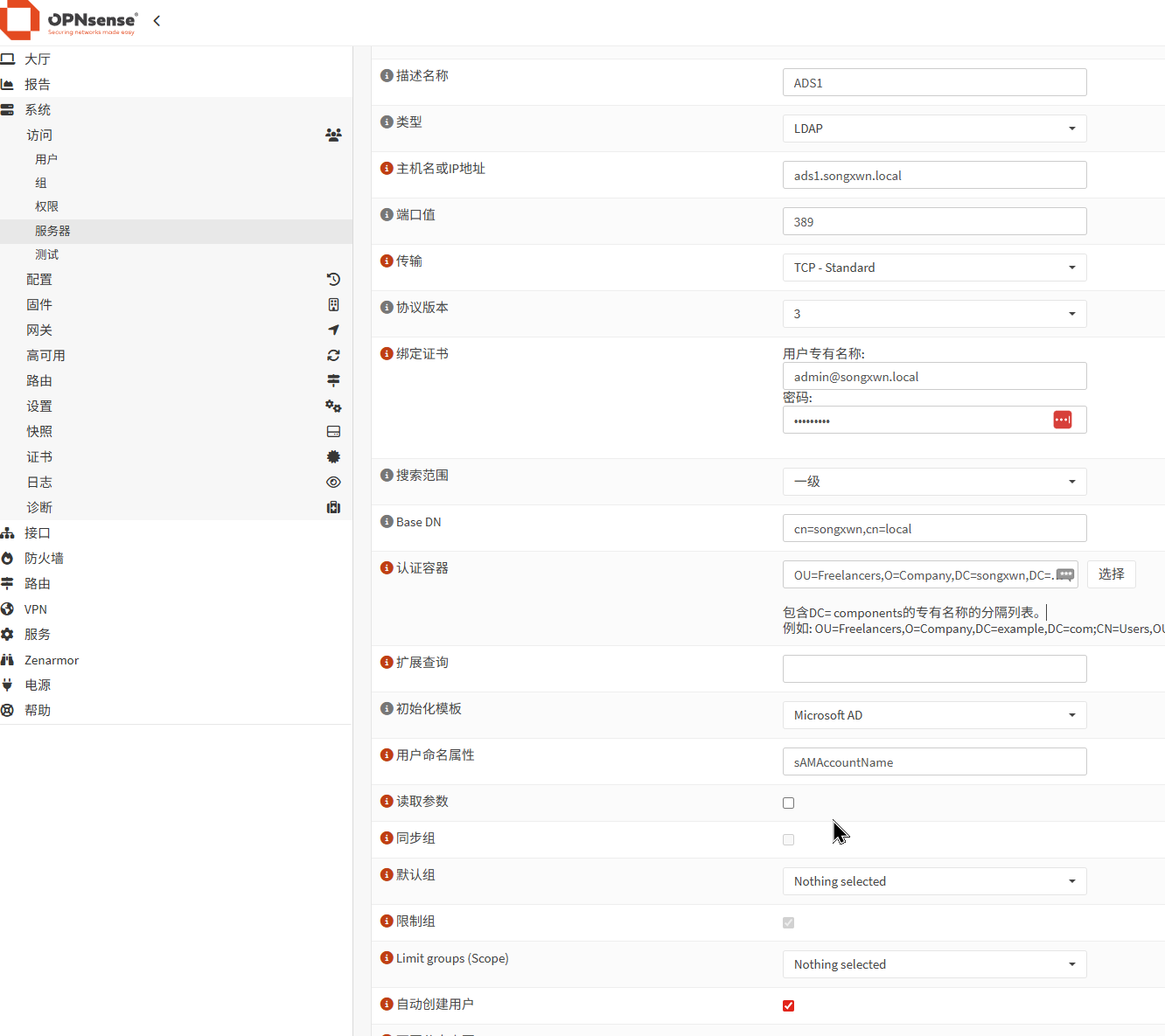Select 用户 under the 访问 menu
This screenshot has height=1036, width=1165.
[x=46, y=159]
